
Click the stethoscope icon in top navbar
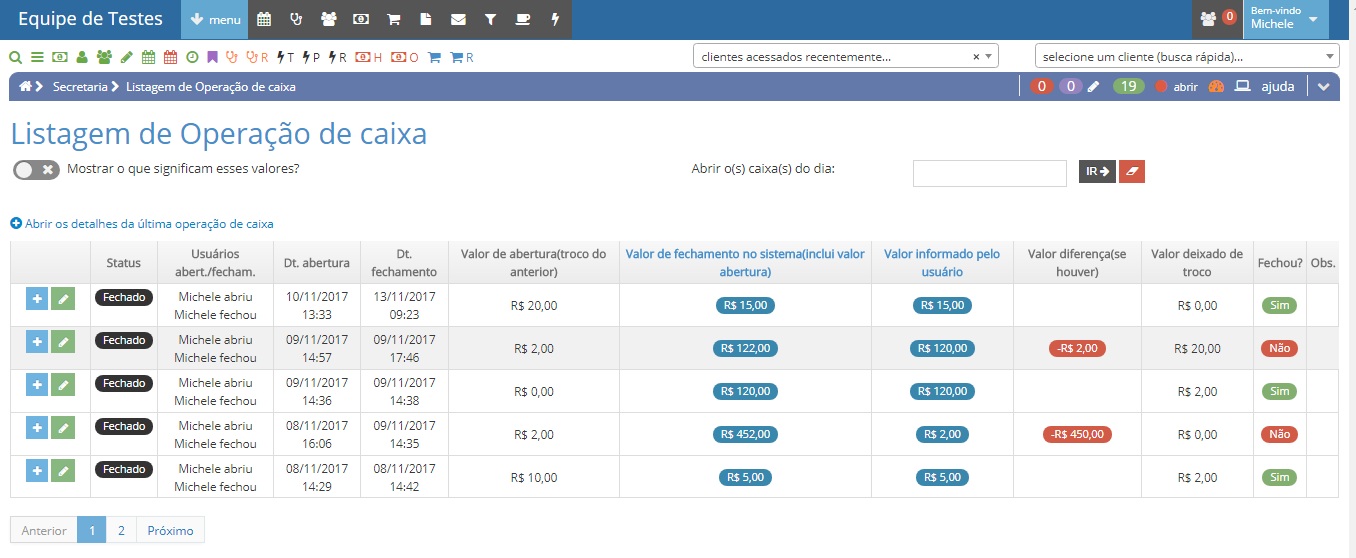click(296, 19)
